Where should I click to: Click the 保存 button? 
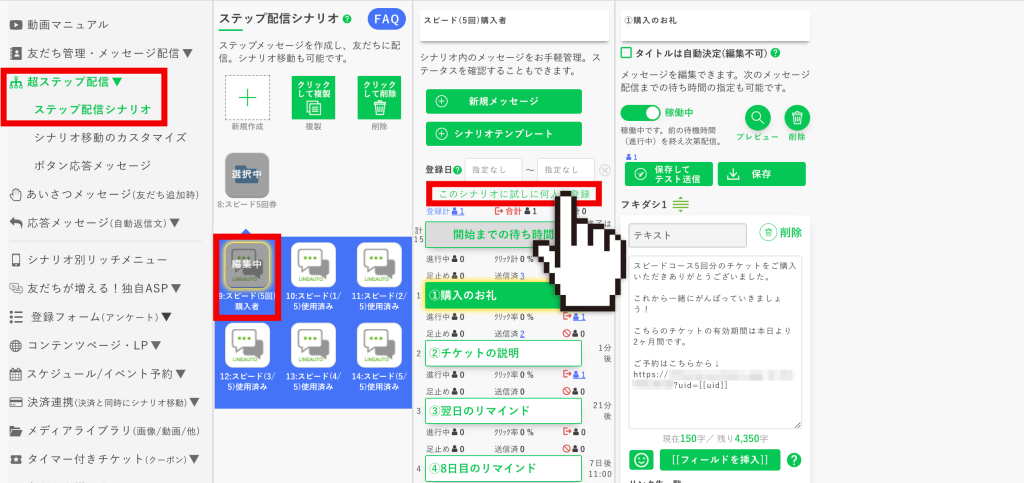tap(761, 174)
